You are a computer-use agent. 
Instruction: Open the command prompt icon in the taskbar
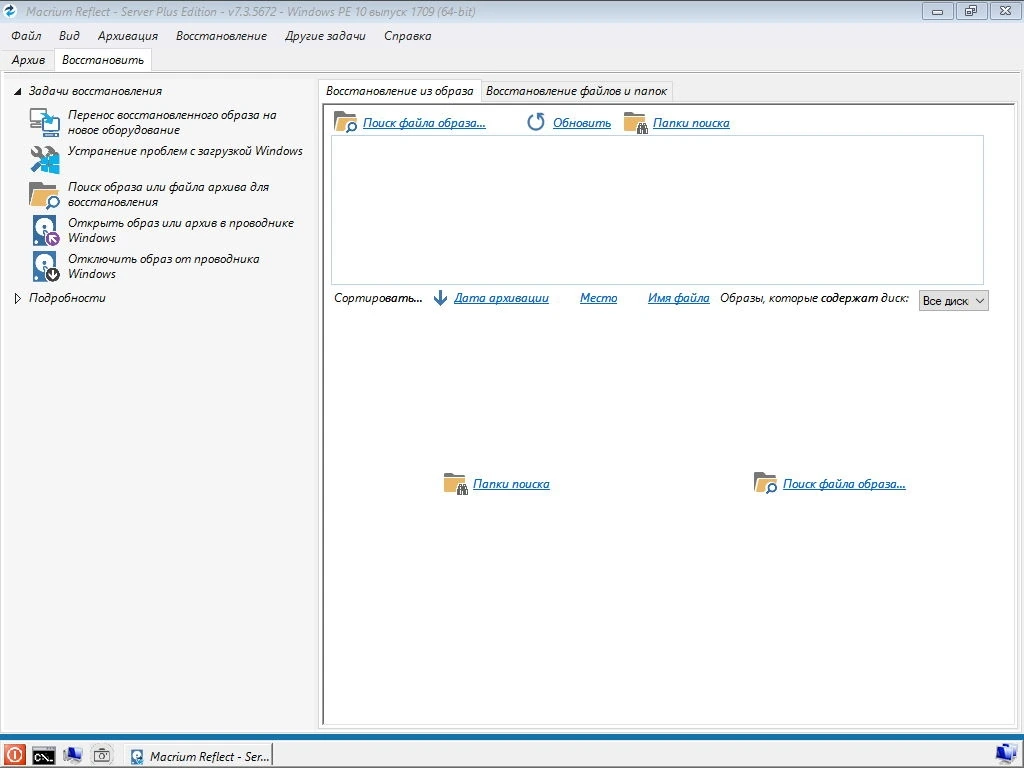click(x=44, y=756)
